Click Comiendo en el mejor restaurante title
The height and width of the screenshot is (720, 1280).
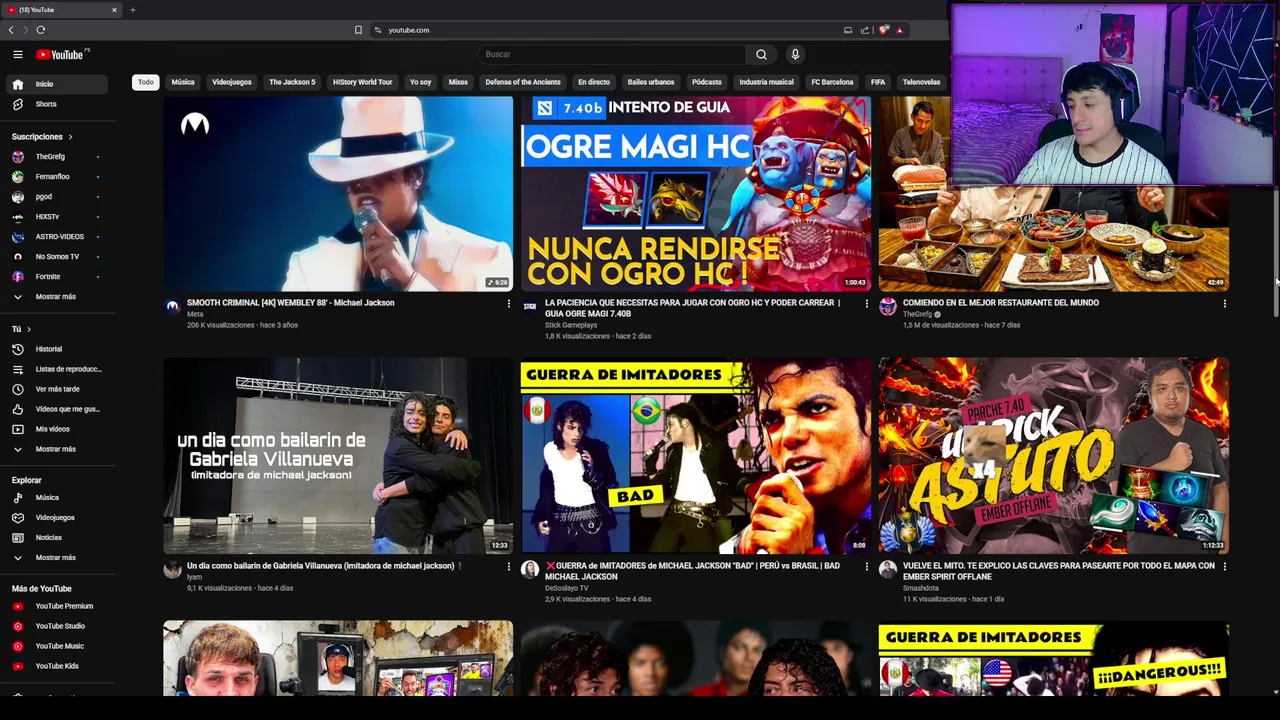(1000, 302)
